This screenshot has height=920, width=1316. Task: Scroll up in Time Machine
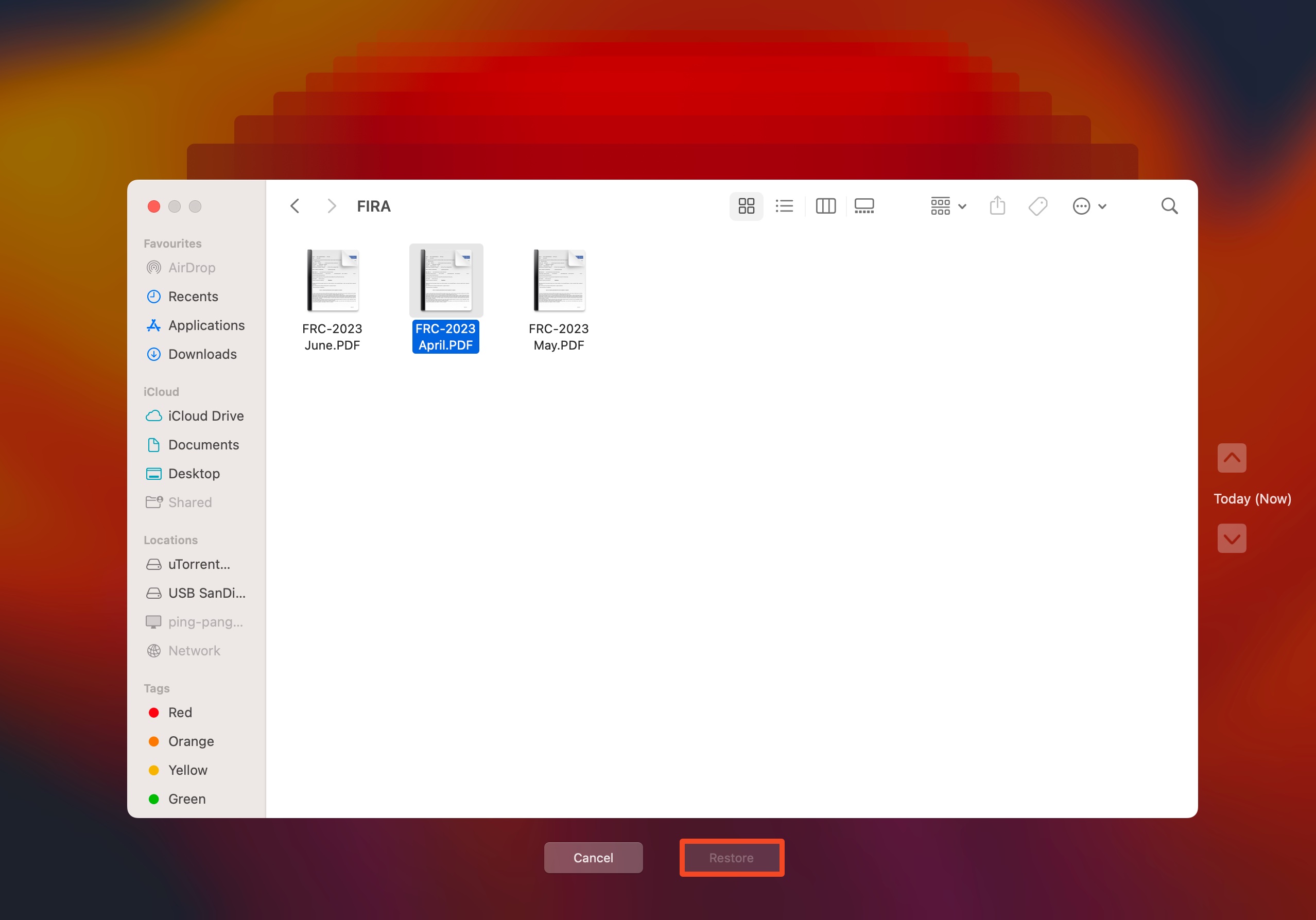[x=1232, y=459]
